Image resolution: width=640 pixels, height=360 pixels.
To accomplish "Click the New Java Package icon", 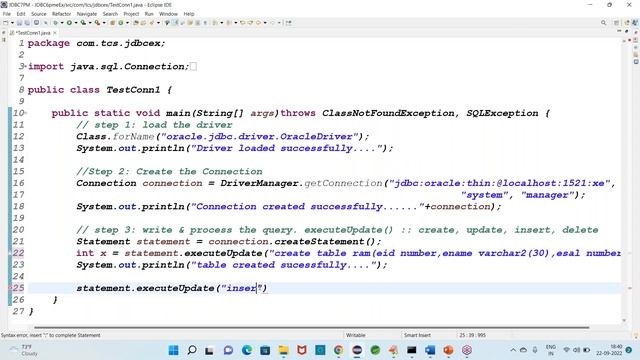I will pyautogui.click(x=112, y=23).
